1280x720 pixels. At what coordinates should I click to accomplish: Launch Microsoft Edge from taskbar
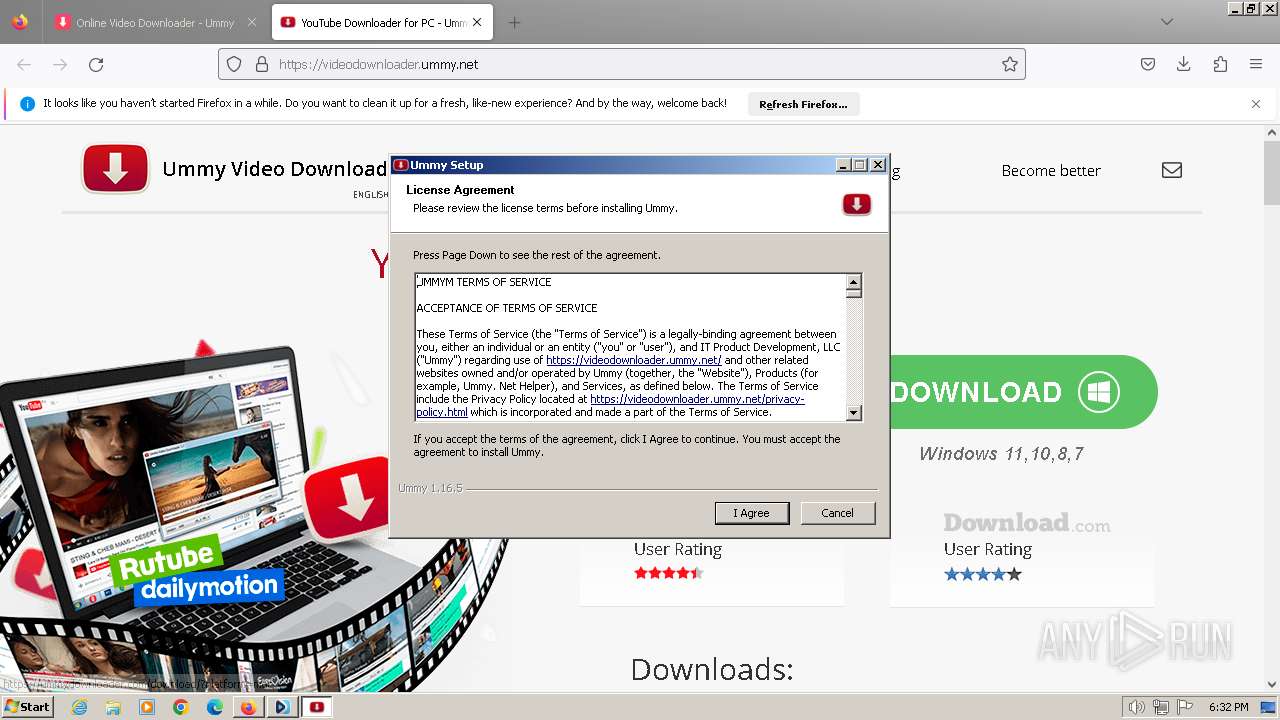[215, 707]
